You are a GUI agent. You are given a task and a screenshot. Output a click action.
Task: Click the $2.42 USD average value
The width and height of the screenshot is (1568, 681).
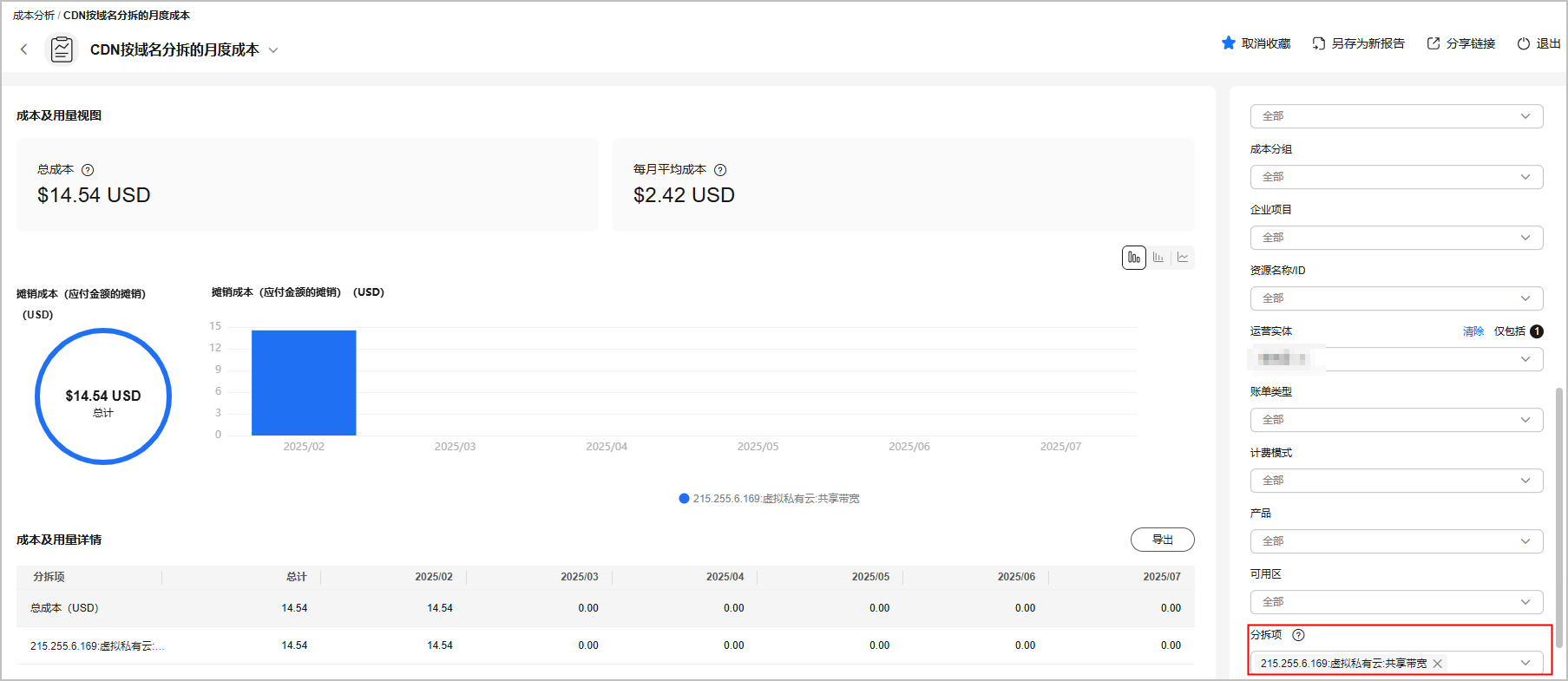[x=684, y=195]
